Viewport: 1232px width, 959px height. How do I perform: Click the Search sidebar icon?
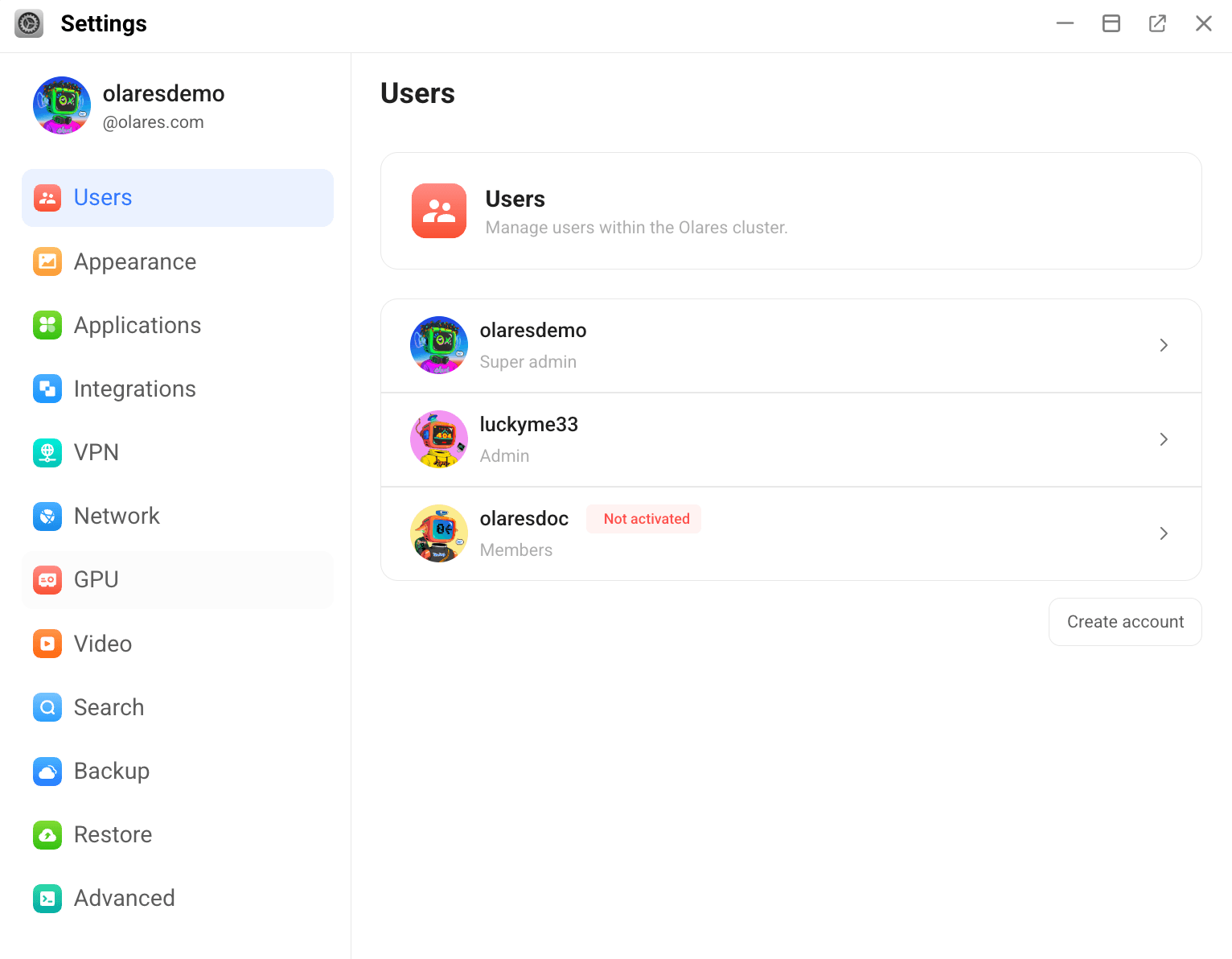click(47, 707)
